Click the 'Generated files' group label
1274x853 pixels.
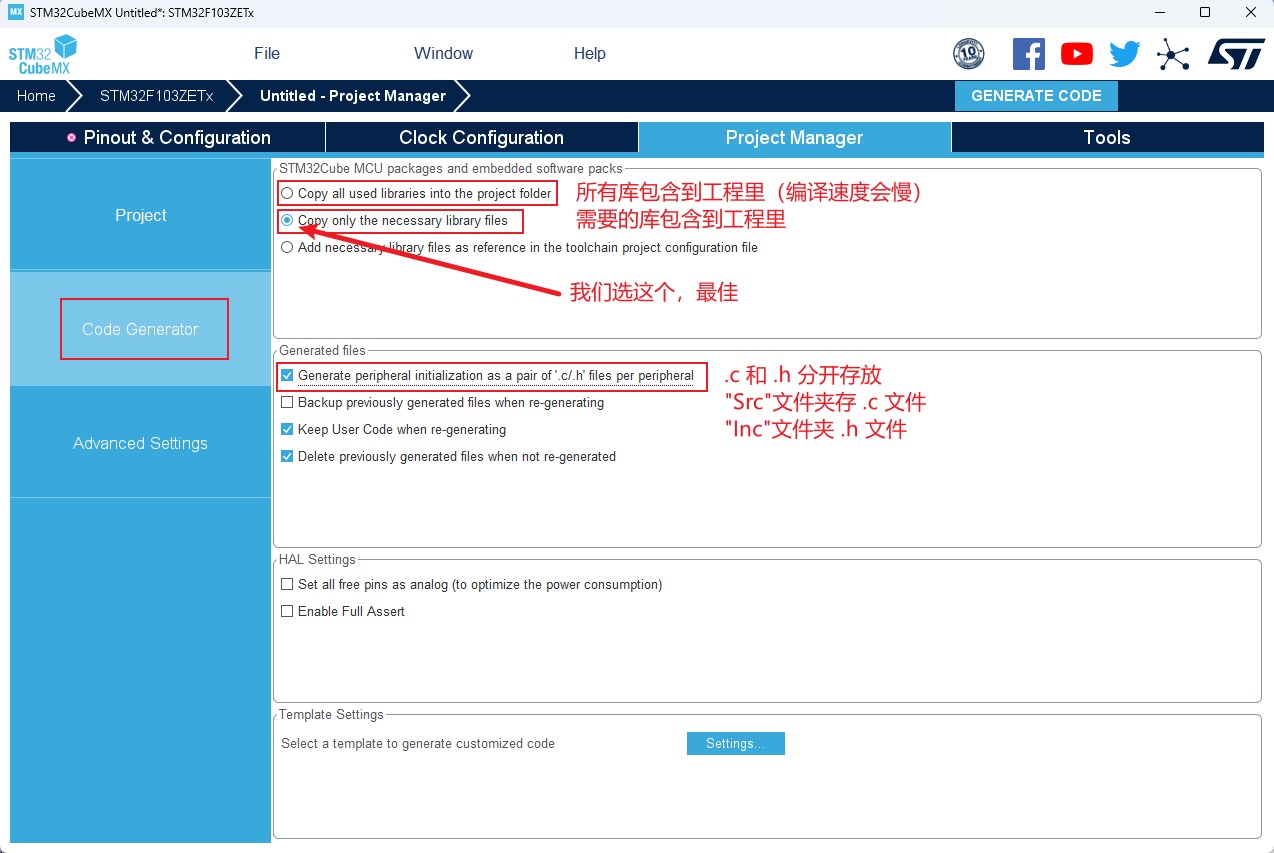(x=322, y=351)
